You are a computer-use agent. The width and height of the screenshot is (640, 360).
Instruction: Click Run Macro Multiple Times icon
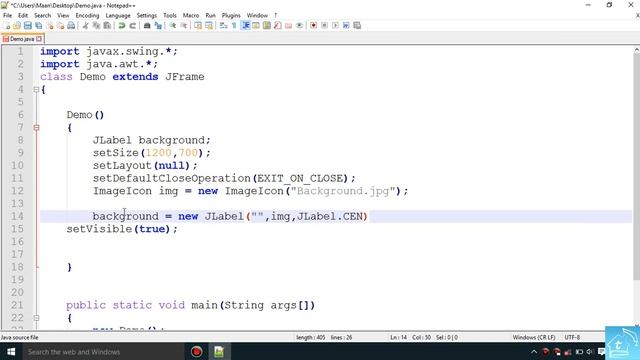point(346,25)
